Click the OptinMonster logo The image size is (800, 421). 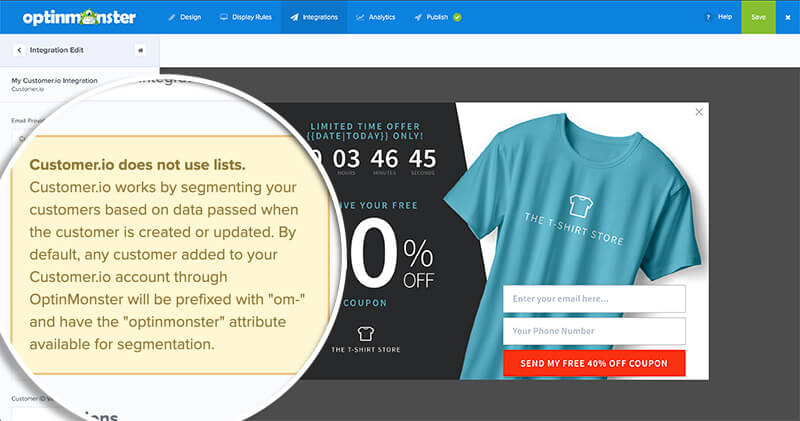(x=79, y=17)
